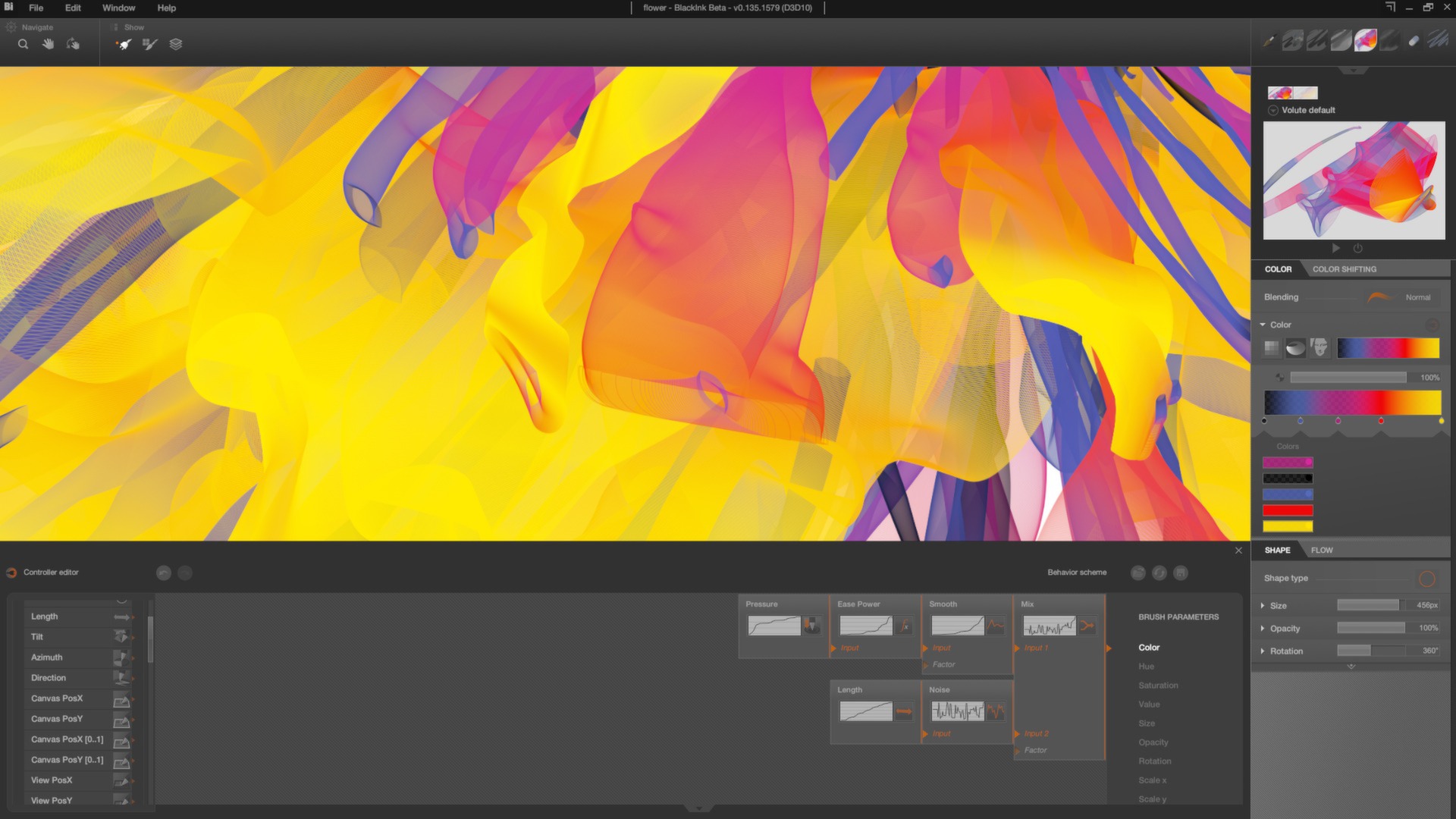Switch to the COLOR SHIFTING tab

tap(1344, 269)
